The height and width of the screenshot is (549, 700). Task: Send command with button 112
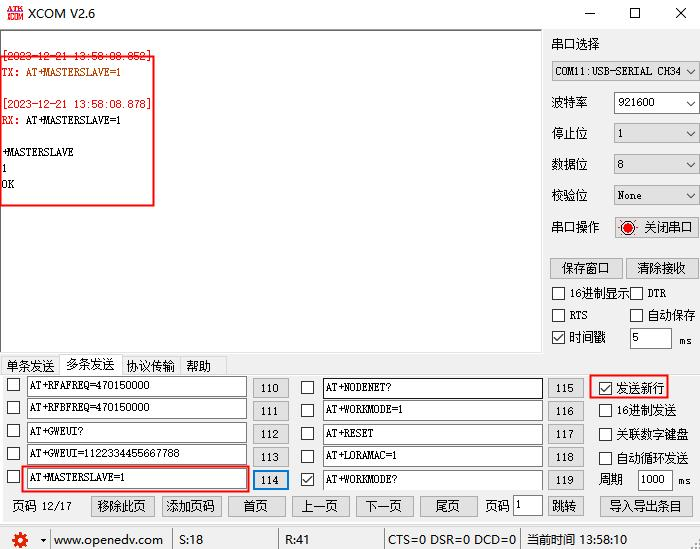[271, 434]
